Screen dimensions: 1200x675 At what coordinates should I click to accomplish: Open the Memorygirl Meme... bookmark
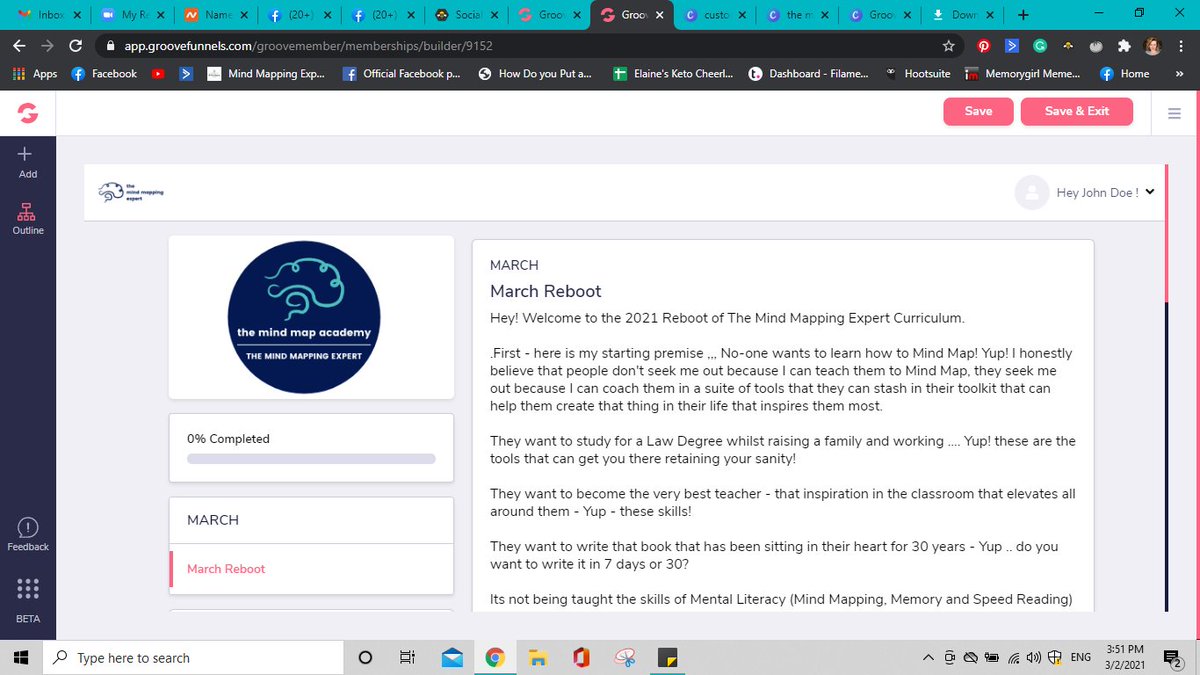pos(1021,74)
